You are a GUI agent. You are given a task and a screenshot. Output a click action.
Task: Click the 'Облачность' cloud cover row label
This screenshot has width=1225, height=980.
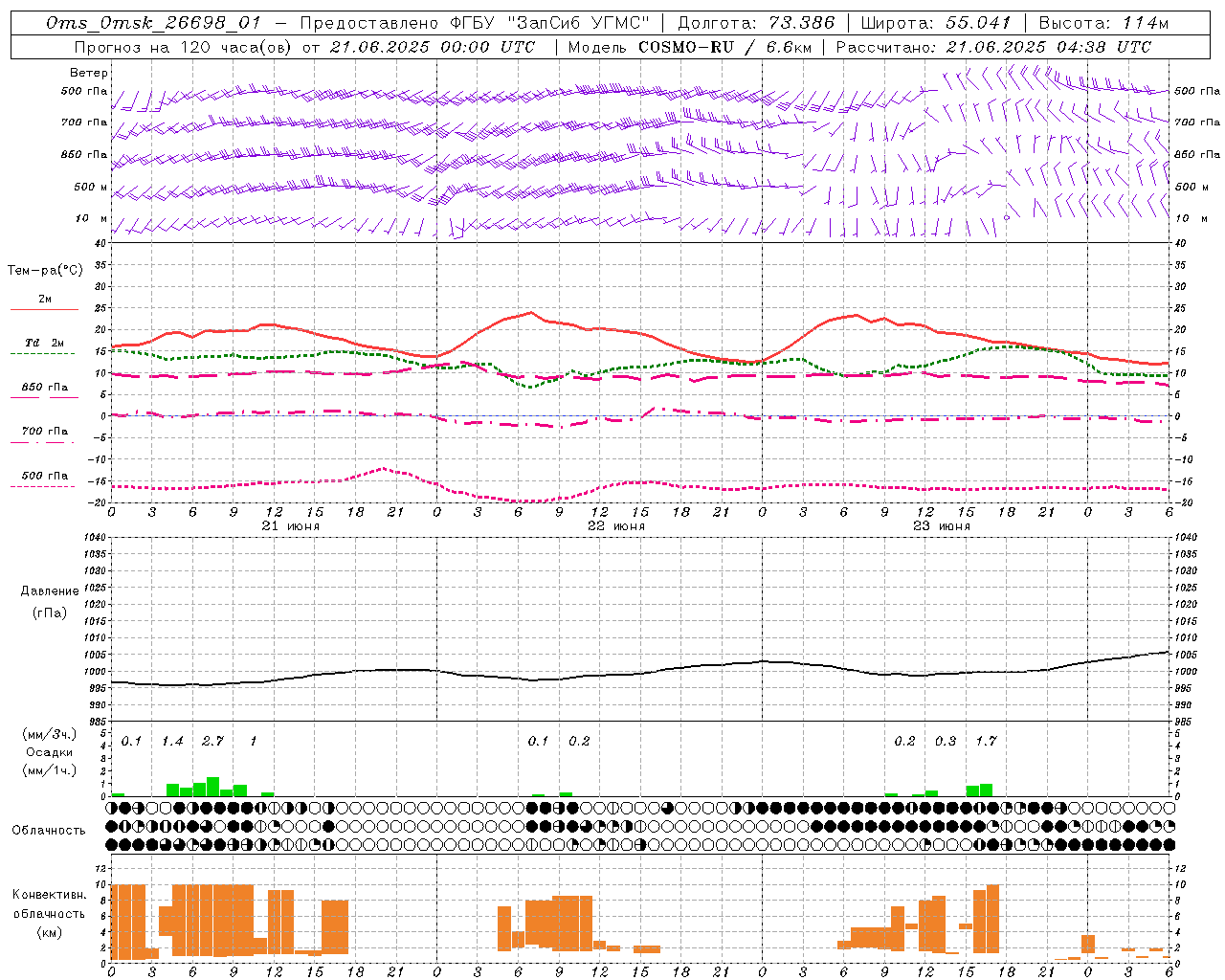click(49, 831)
